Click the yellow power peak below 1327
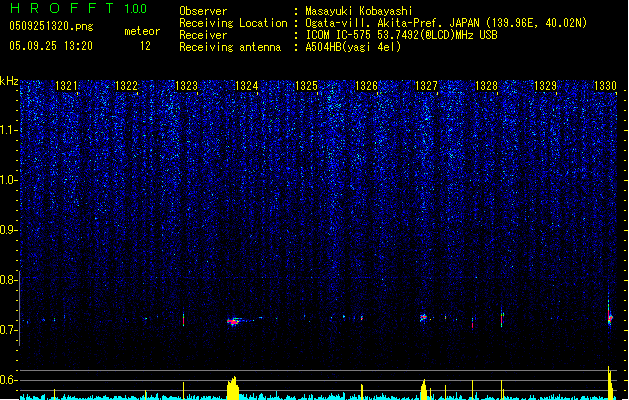 (424, 390)
